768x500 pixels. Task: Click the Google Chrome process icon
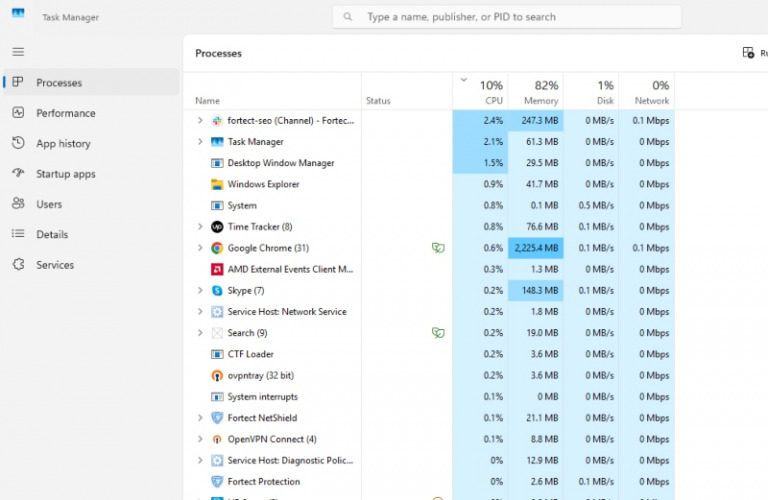click(217, 248)
